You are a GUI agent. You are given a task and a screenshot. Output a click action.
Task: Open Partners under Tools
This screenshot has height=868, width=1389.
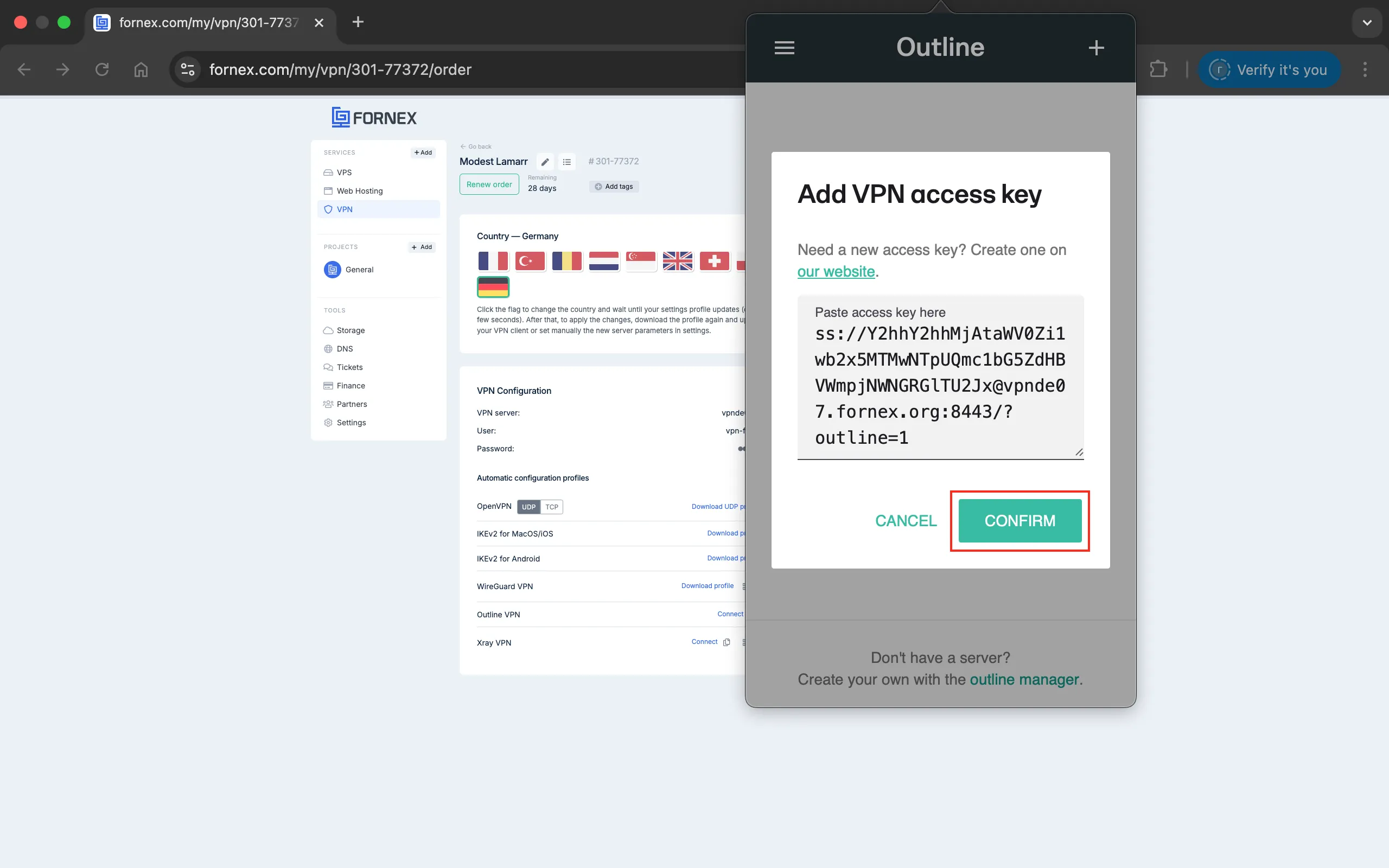point(345,404)
